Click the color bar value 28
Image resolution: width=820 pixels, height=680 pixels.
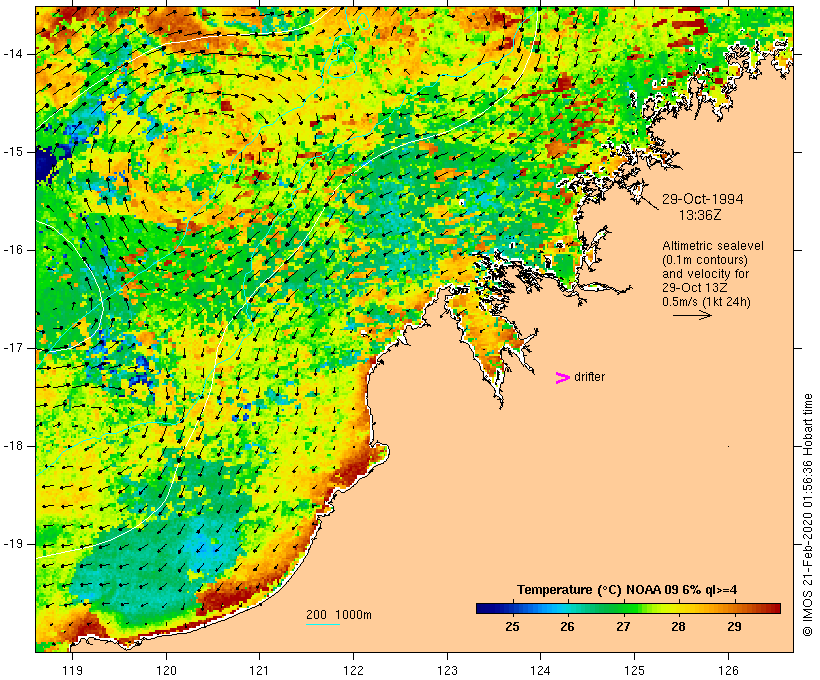[x=678, y=627]
